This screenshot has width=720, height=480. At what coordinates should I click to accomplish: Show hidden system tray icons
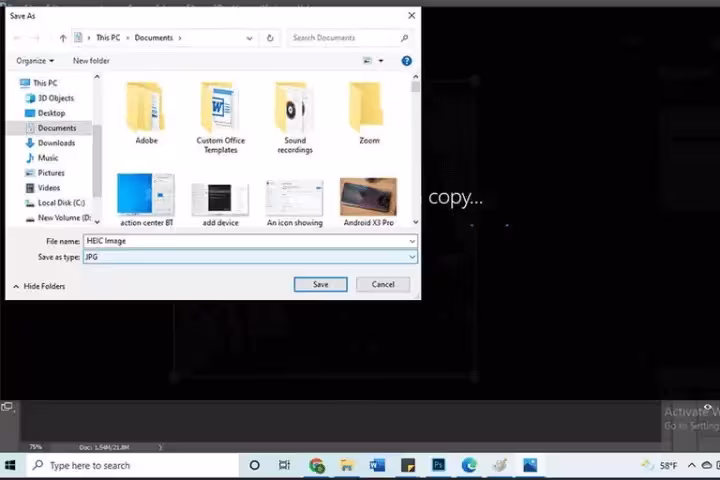click(692, 466)
